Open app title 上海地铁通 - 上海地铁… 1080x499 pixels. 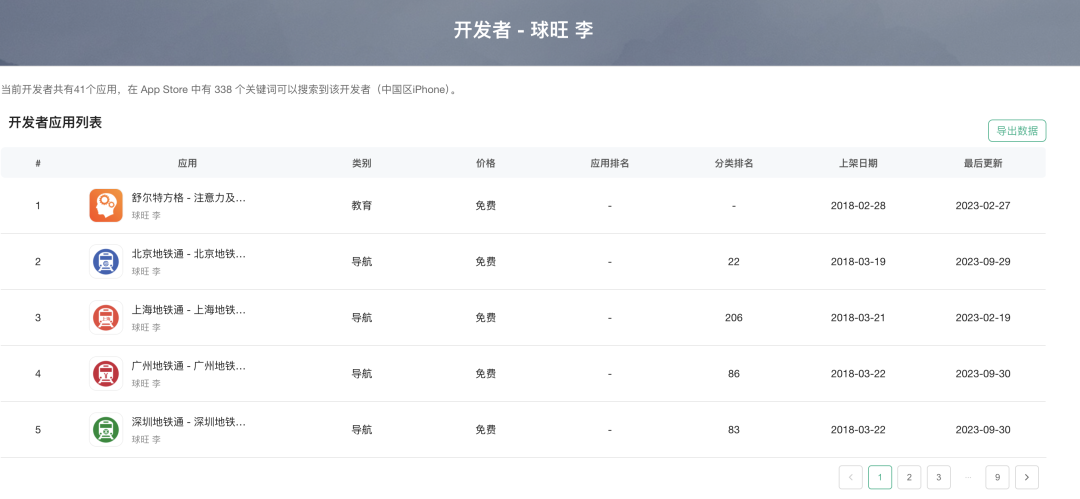(x=189, y=309)
